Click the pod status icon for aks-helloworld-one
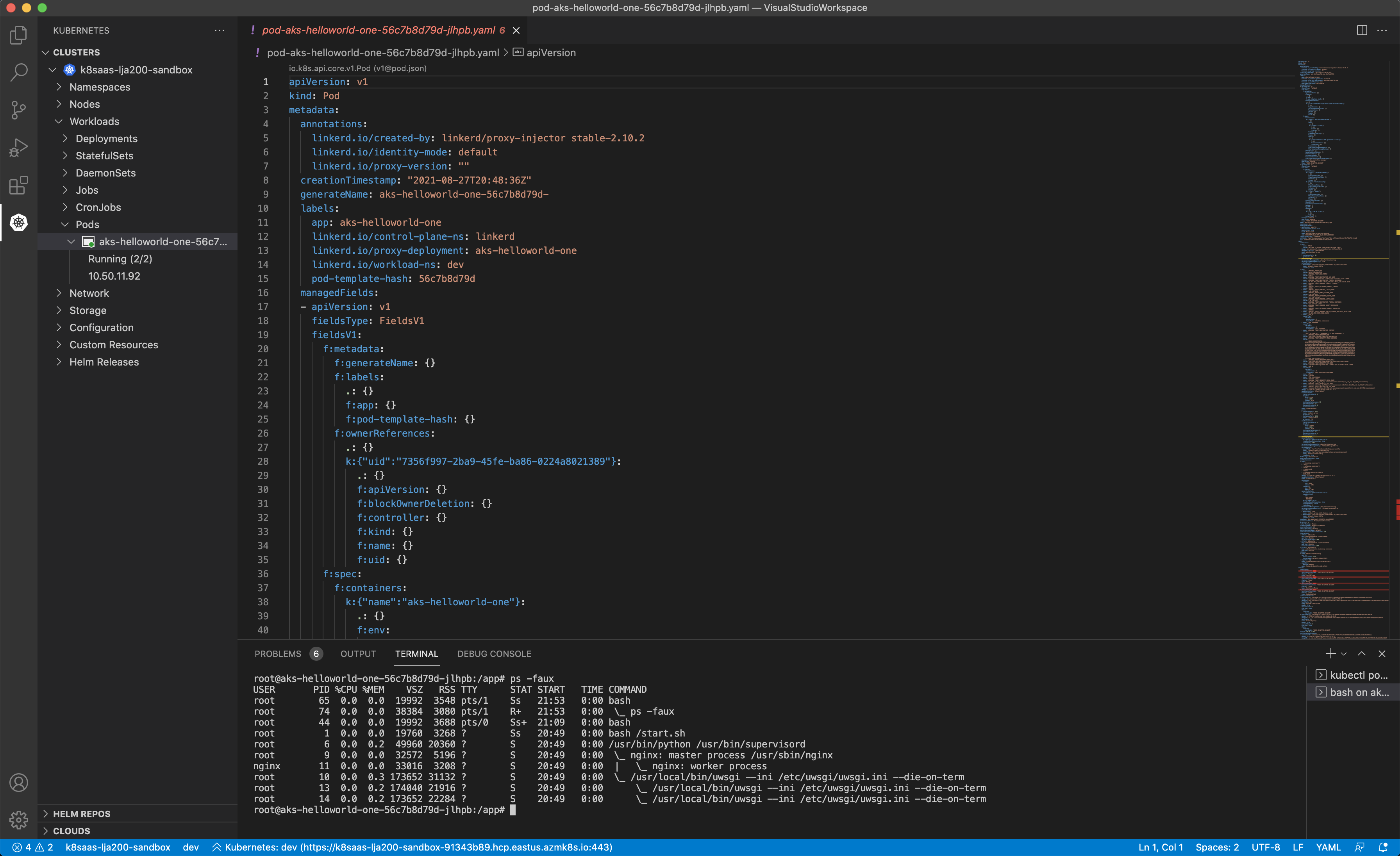The width and height of the screenshot is (1400, 856). [88, 241]
